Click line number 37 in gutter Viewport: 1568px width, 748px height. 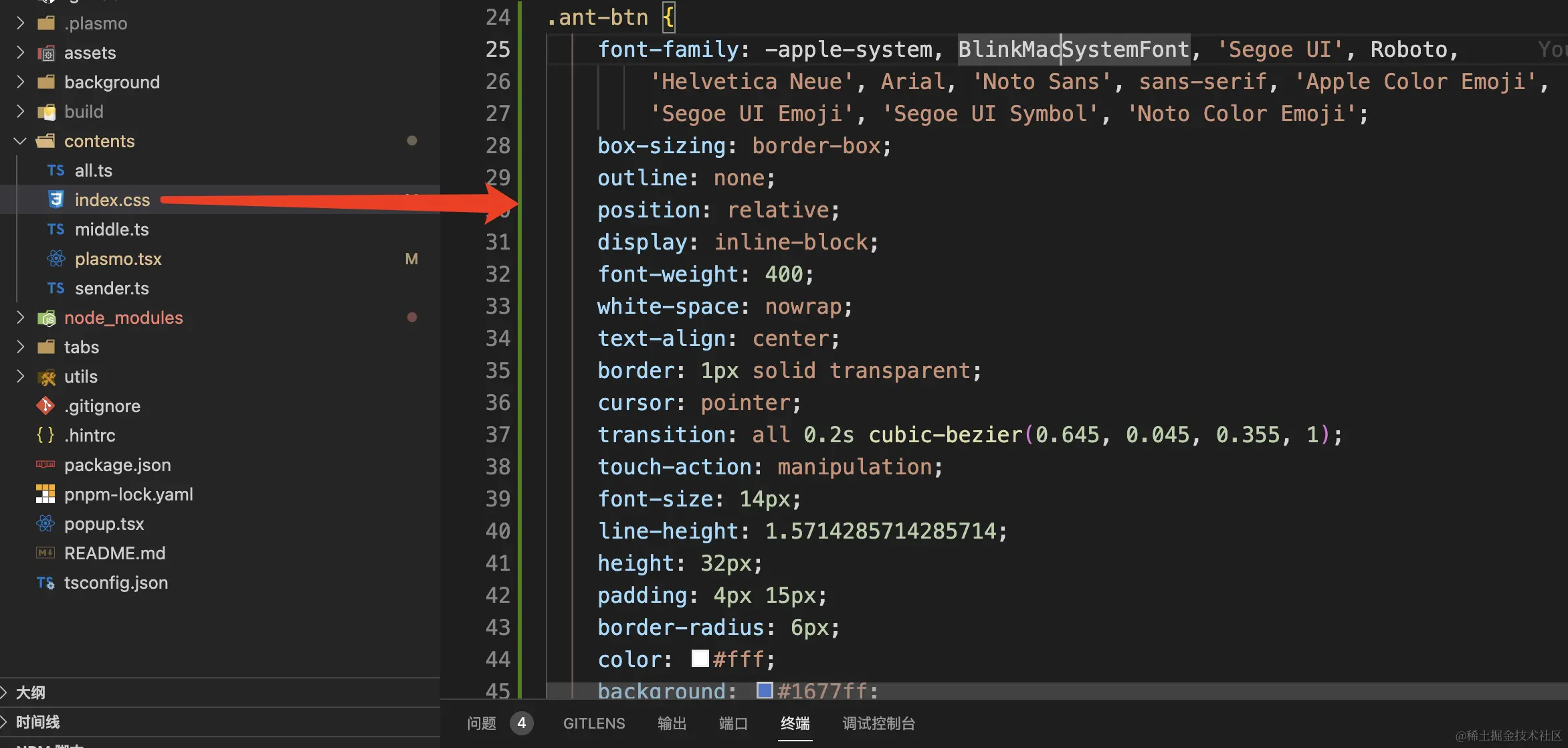(x=497, y=435)
